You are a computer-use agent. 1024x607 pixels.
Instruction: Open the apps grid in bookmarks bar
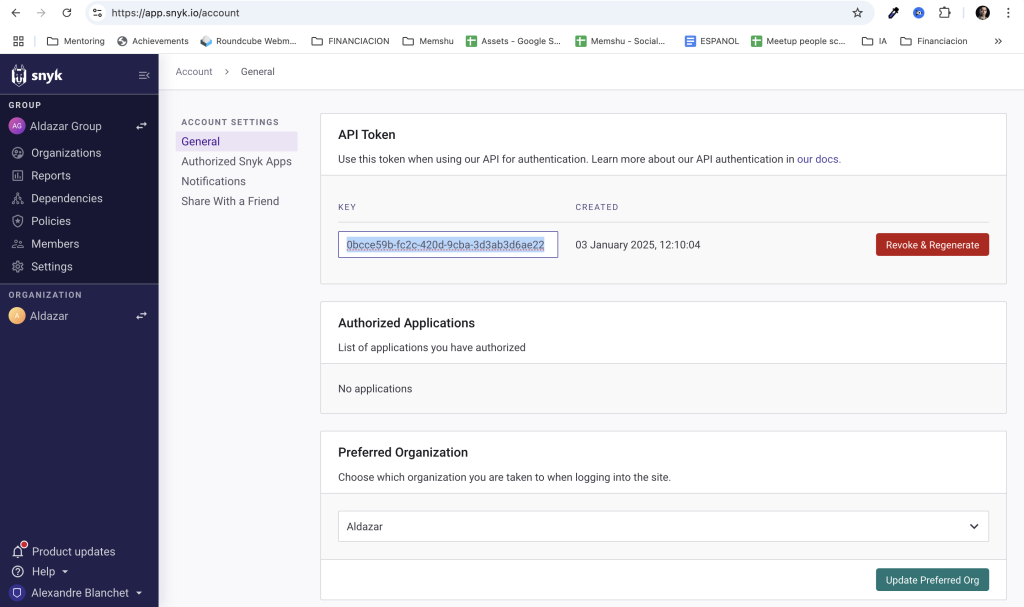pyautogui.click(x=18, y=41)
